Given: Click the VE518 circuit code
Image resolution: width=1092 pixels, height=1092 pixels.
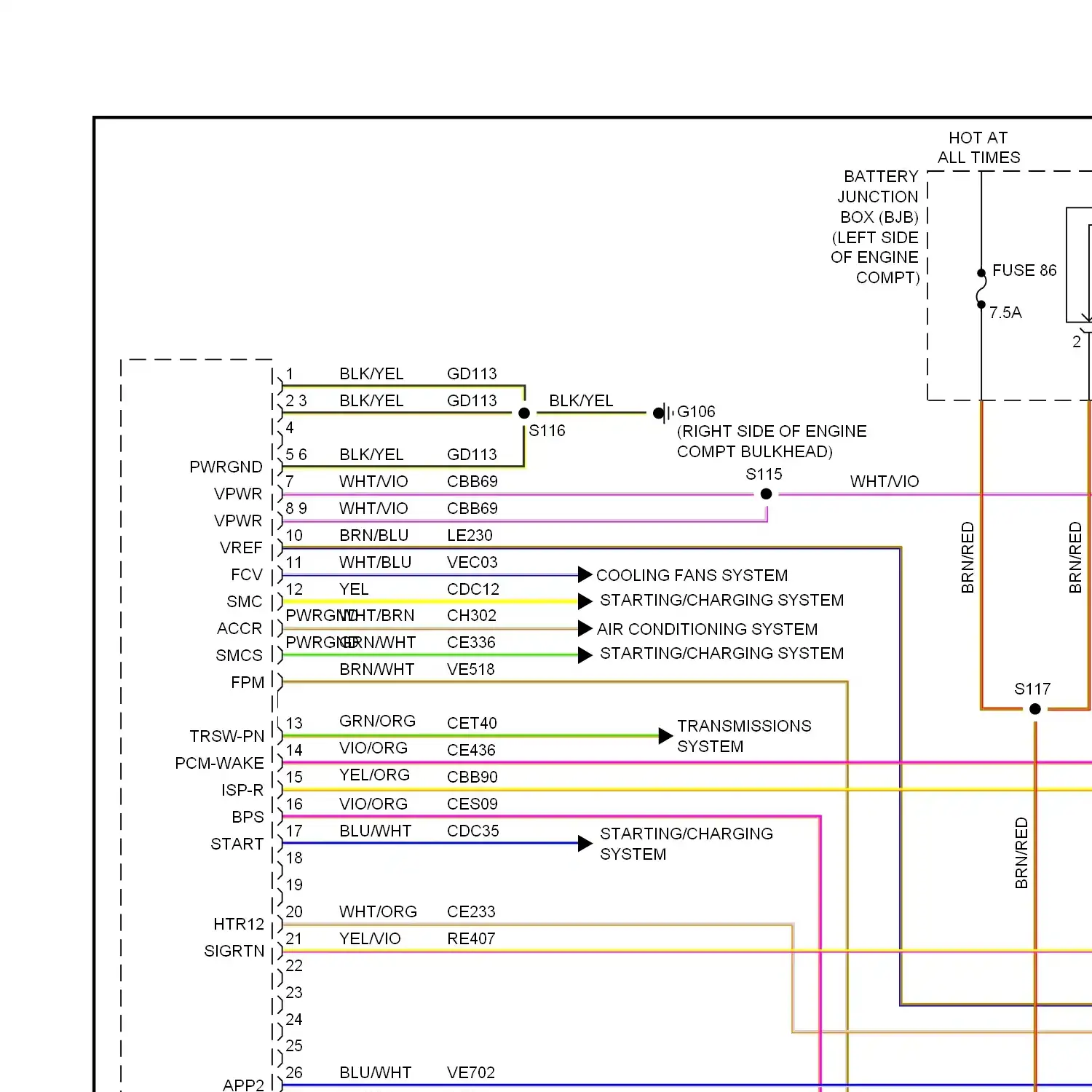Looking at the screenshot, I should pyautogui.click(x=470, y=669).
